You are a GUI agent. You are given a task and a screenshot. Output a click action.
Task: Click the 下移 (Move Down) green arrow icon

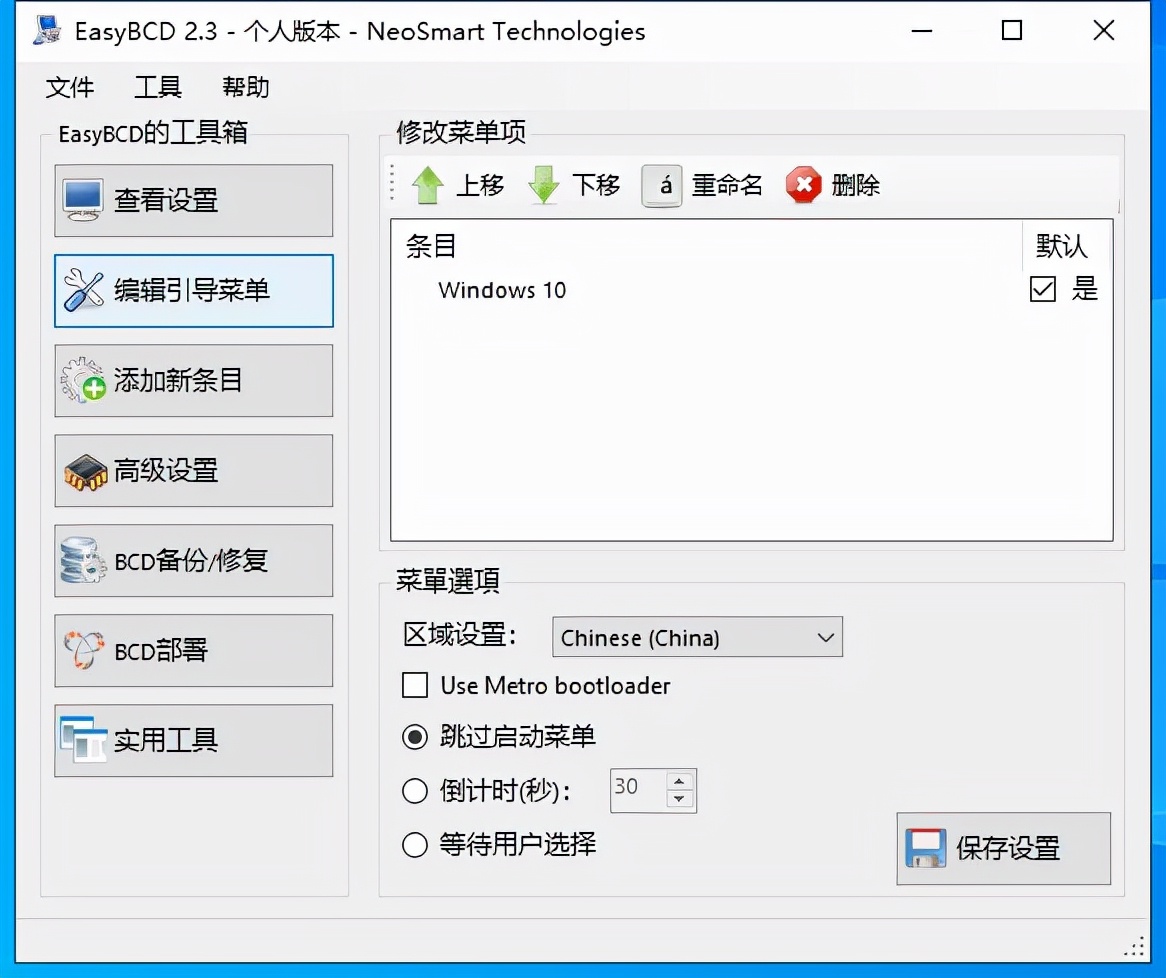pyautogui.click(x=544, y=185)
